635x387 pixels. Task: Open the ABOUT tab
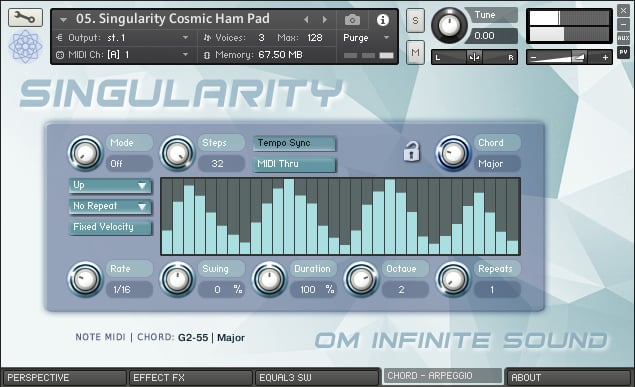(568, 378)
